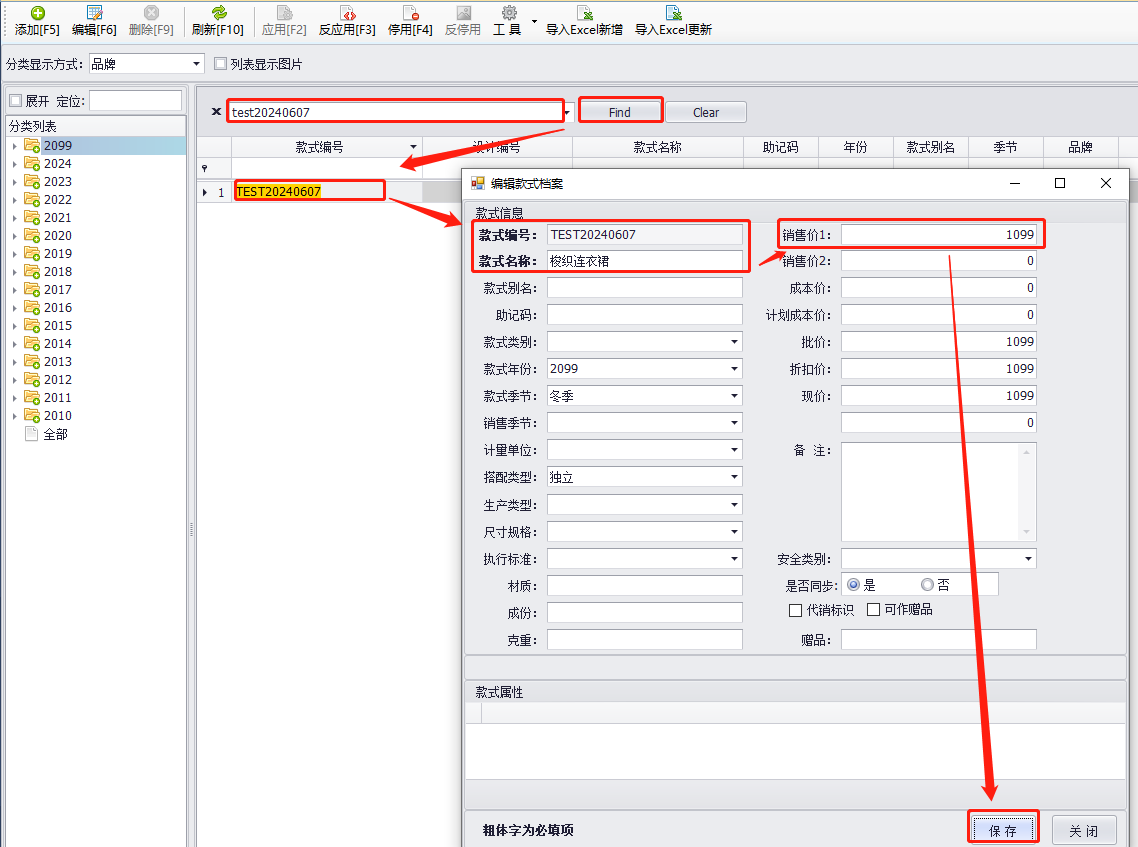Sort by 款式名称 column header

pos(658,147)
